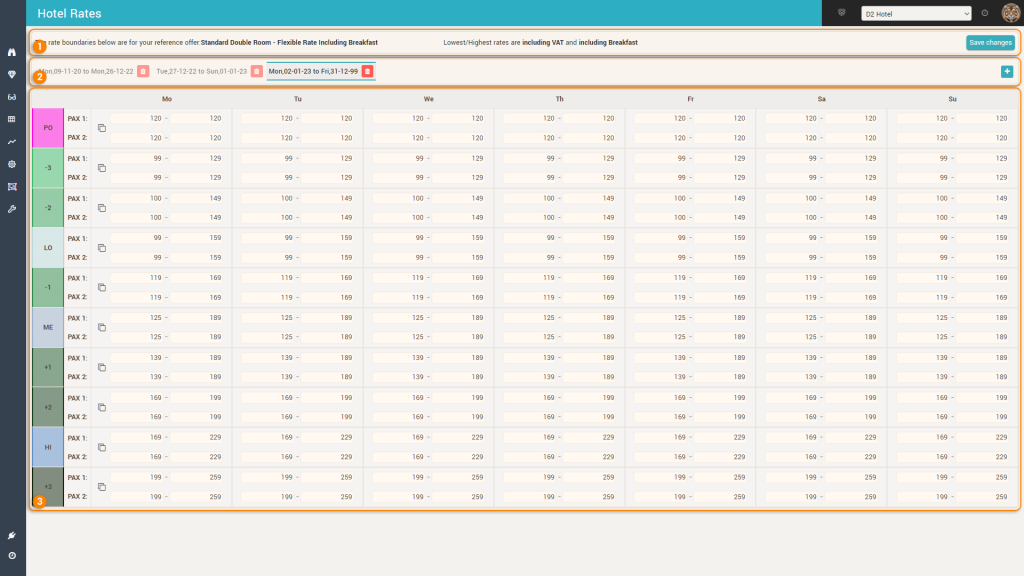Copy rates for the +1 row
Image resolution: width=1024 pixels, height=576 pixels.
click(102, 367)
